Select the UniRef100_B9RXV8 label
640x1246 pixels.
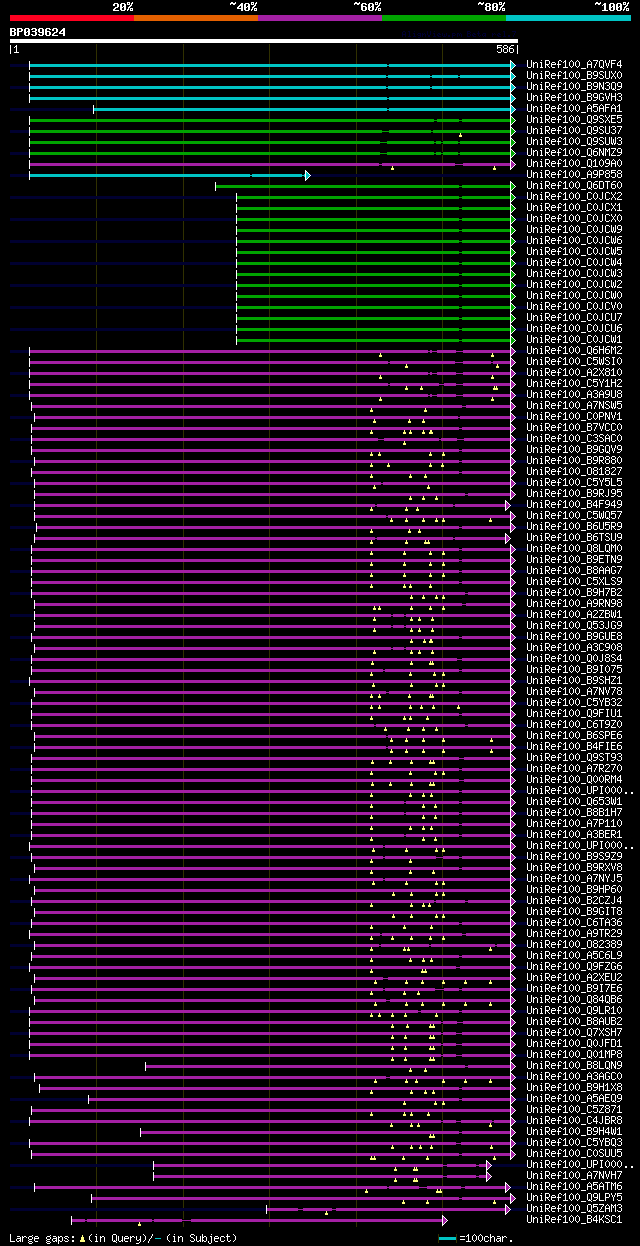coord(574,867)
